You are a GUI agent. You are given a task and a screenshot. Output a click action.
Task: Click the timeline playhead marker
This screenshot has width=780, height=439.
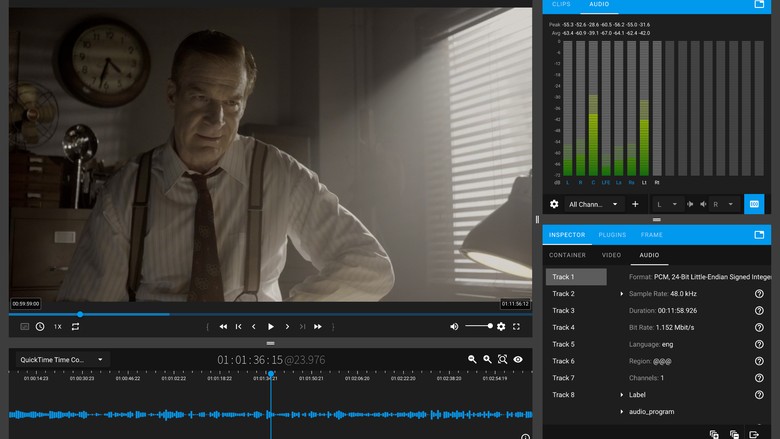(271, 373)
